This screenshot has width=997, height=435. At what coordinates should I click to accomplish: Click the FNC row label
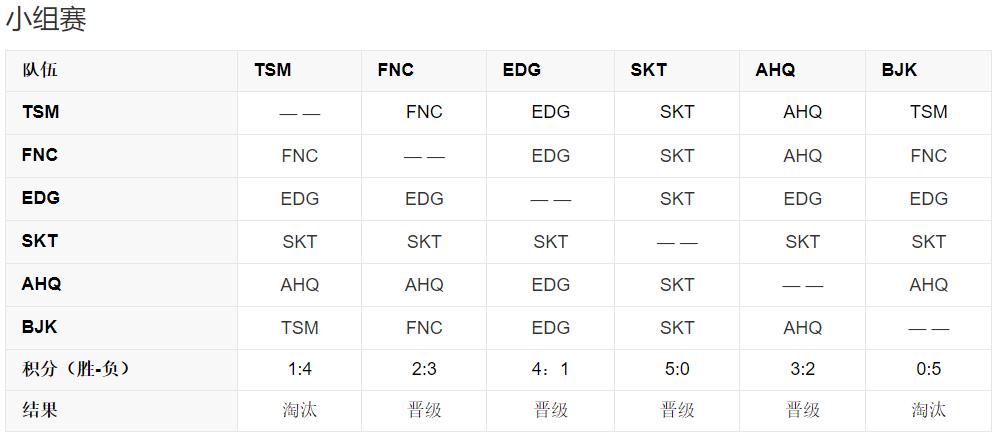pyautogui.click(x=40, y=155)
